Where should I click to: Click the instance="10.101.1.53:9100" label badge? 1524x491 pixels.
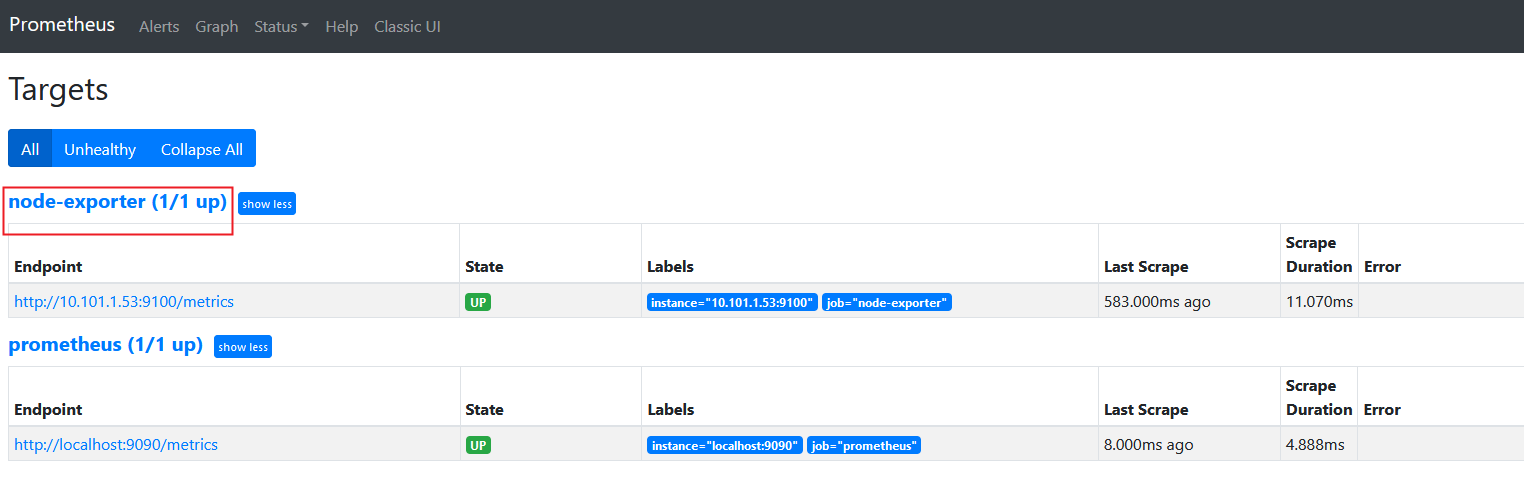click(732, 302)
